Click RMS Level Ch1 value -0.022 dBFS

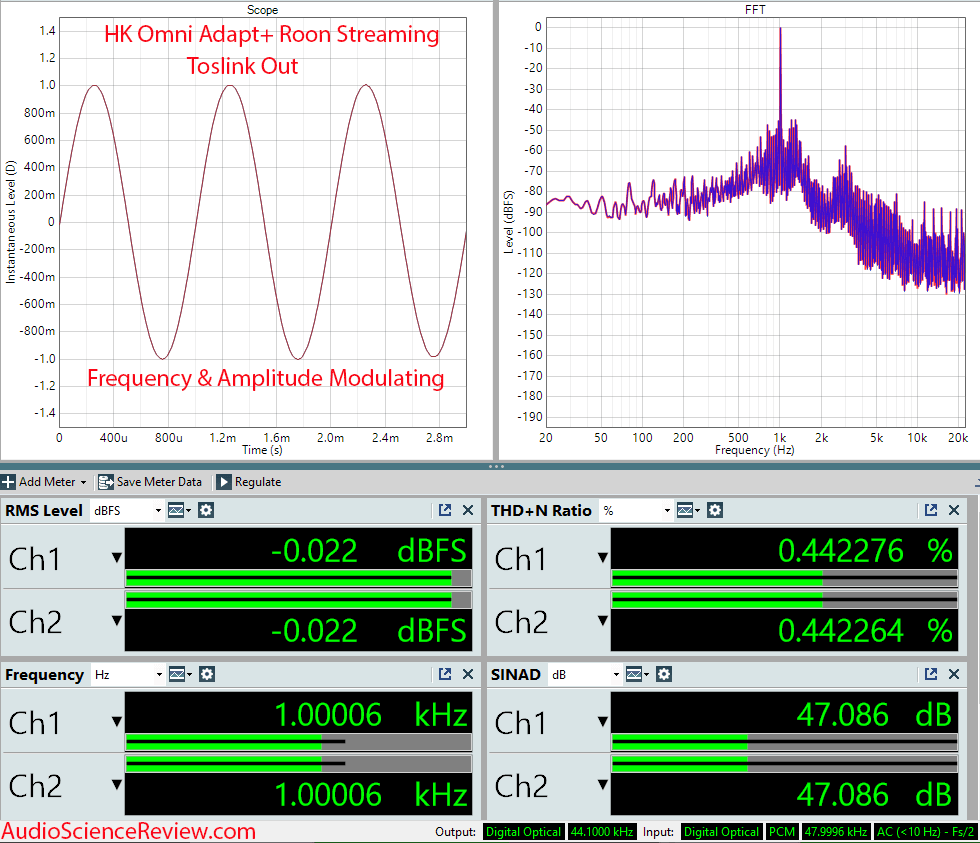tap(369, 551)
